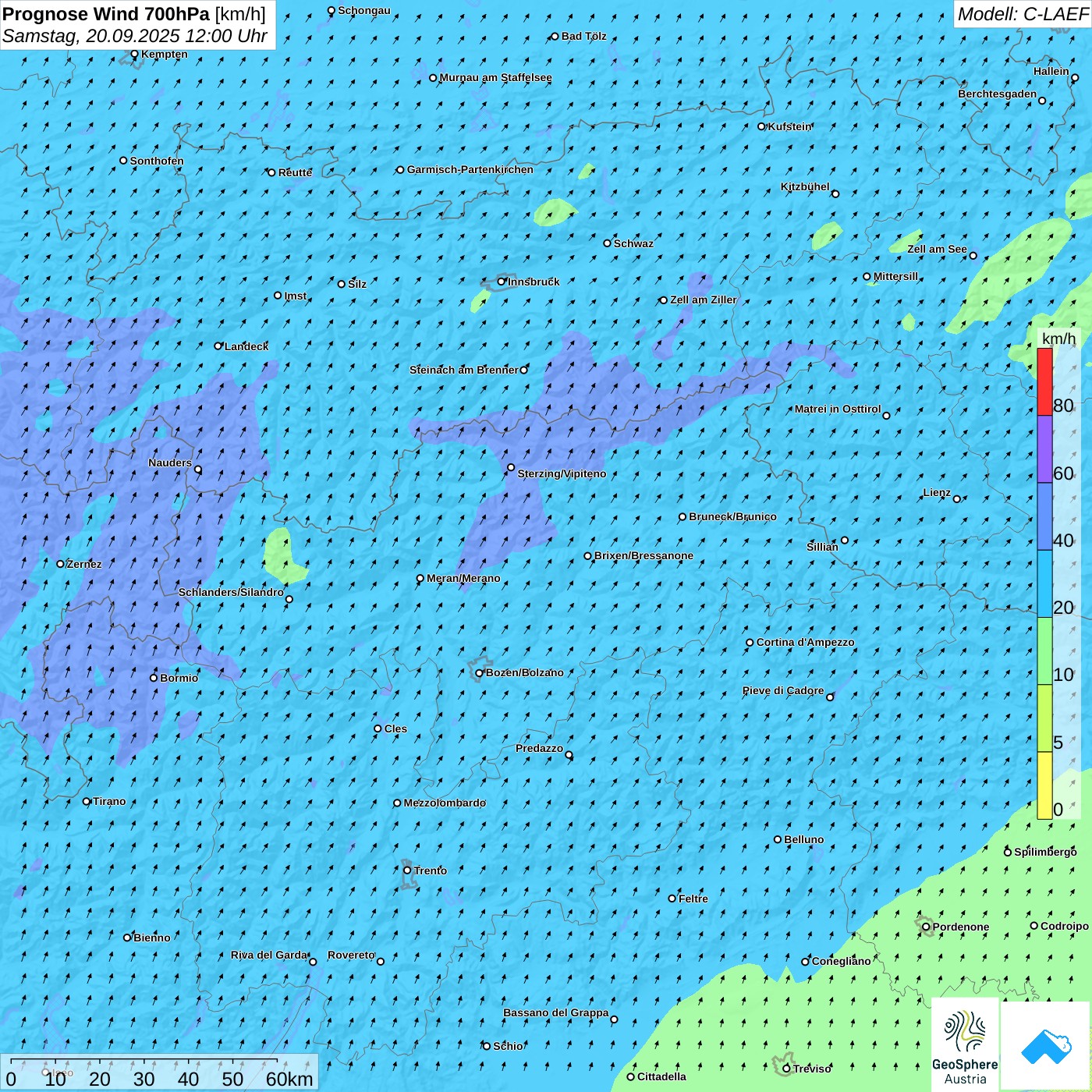This screenshot has width=1092, height=1092.
Task: Click the Landeck town label
Action: pyautogui.click(x=246, y=346)
